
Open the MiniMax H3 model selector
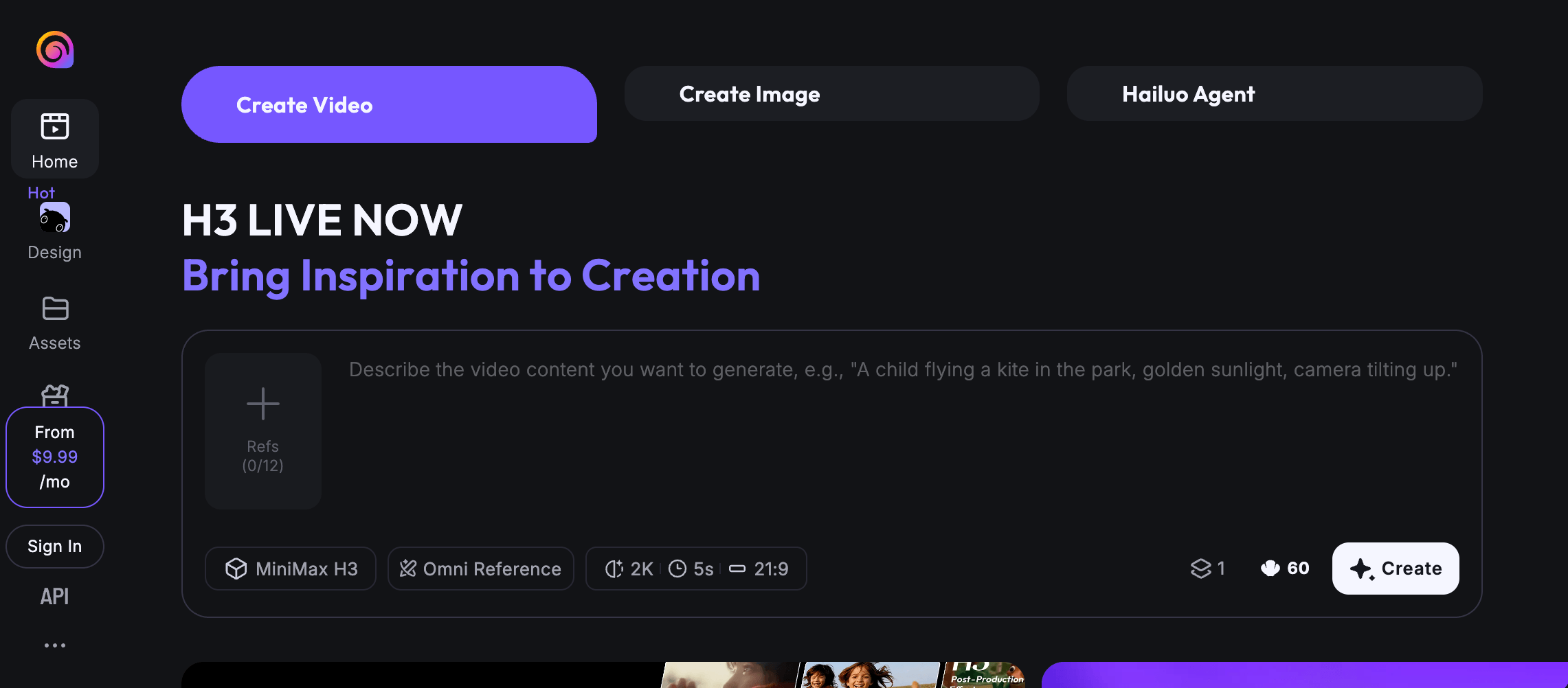[291, 569]
